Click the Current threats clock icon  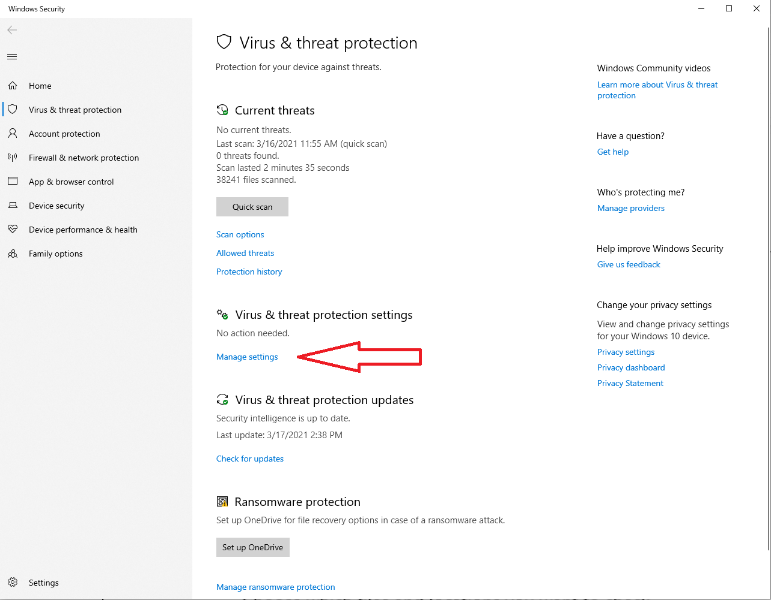click(x=222, y=110)
